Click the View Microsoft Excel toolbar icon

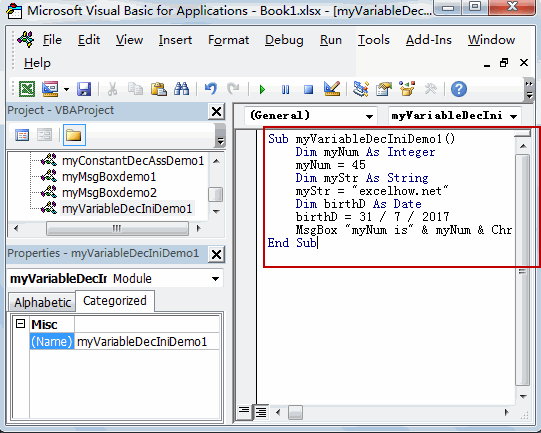click(27, 89)
